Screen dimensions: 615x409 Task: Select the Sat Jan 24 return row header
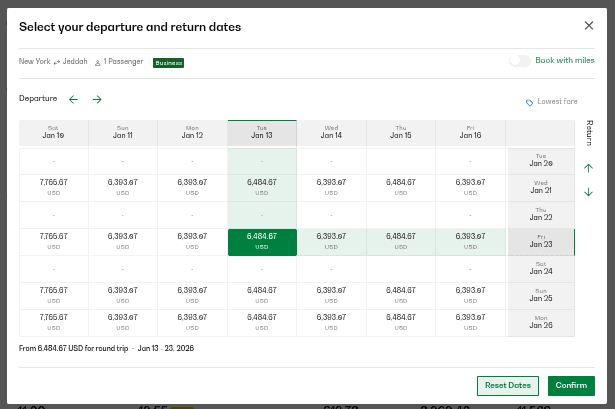[541, 269]
